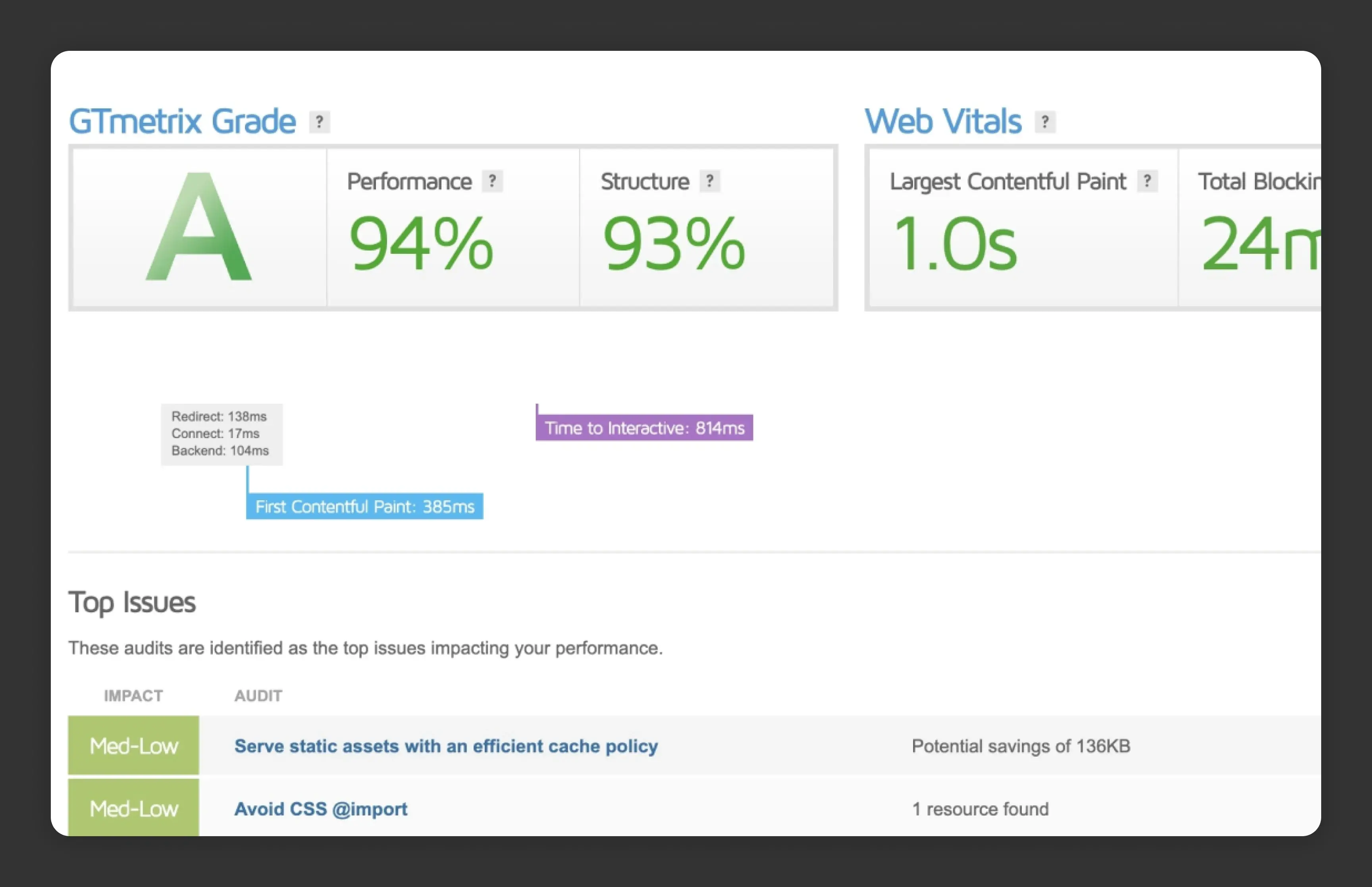The width and height of the screenshot is (1372, 887).
Task: Click the First Contentful Paint 385ms marker
Action: pyautogui.click(x=364, y=506)
